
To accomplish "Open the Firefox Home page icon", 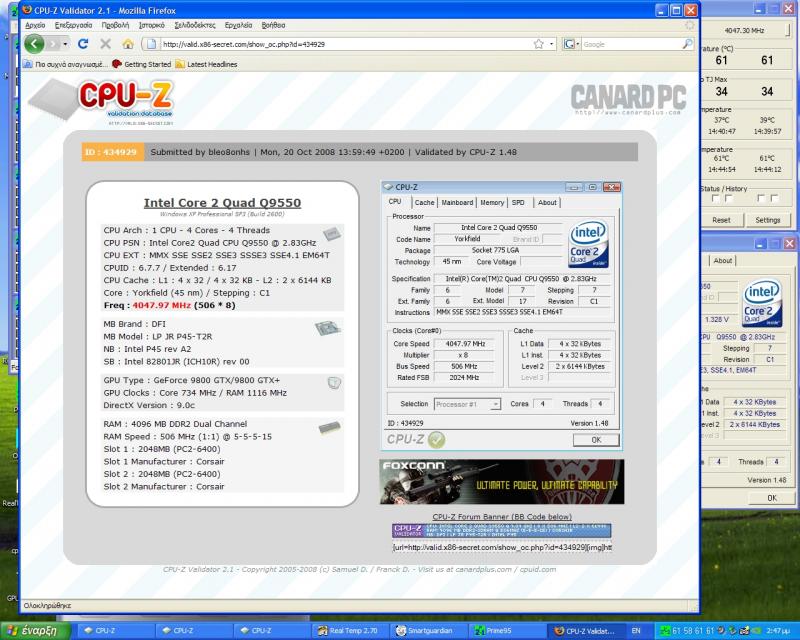I will [x=128, y=44].
